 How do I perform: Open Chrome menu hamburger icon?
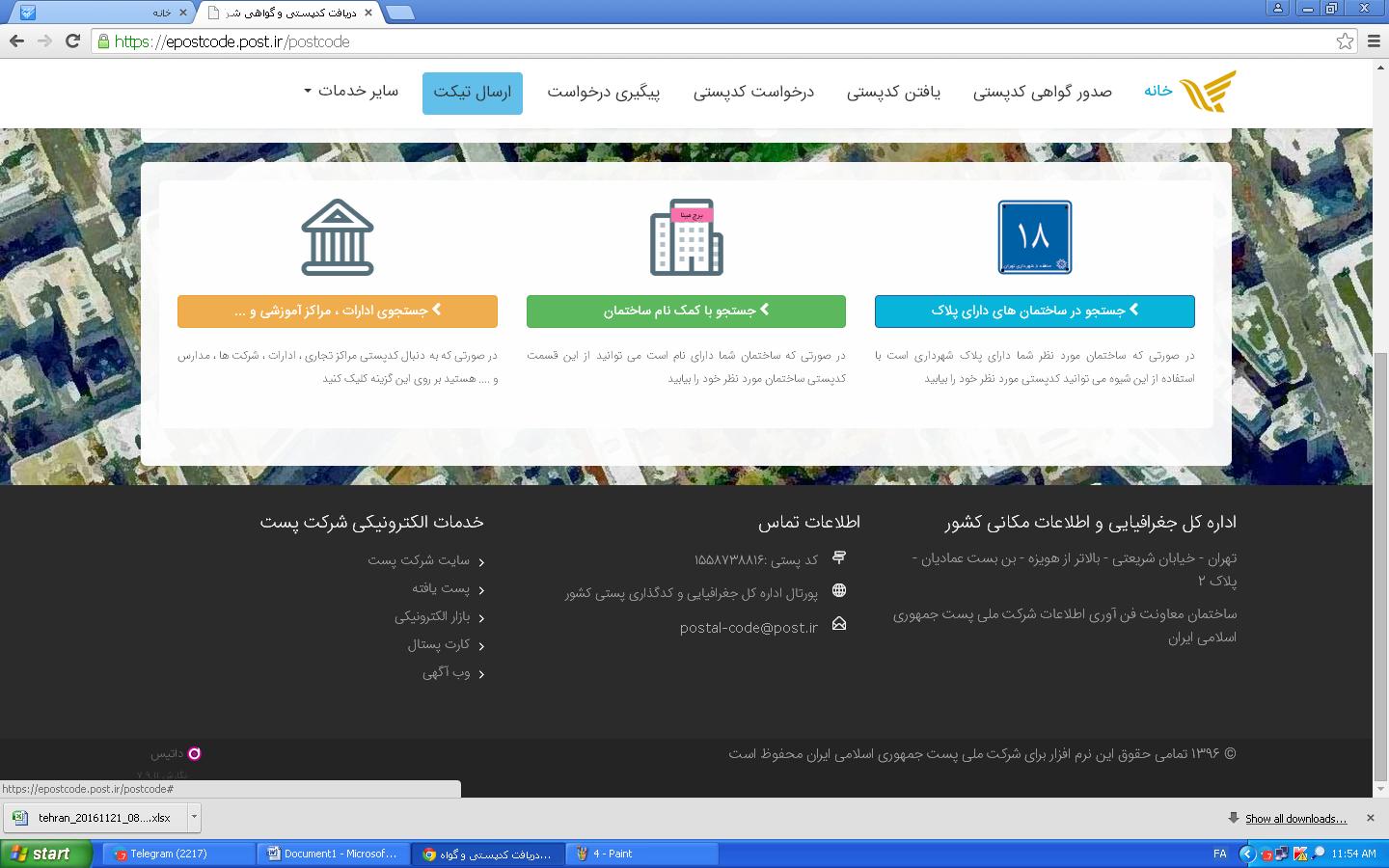pos(1375,41)
